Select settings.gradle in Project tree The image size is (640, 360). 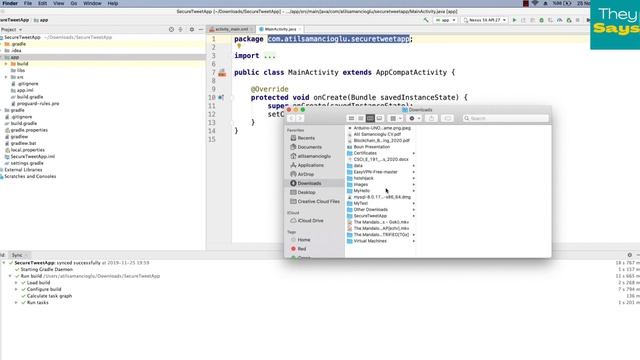pyautogui.click(x=24, y=163)
